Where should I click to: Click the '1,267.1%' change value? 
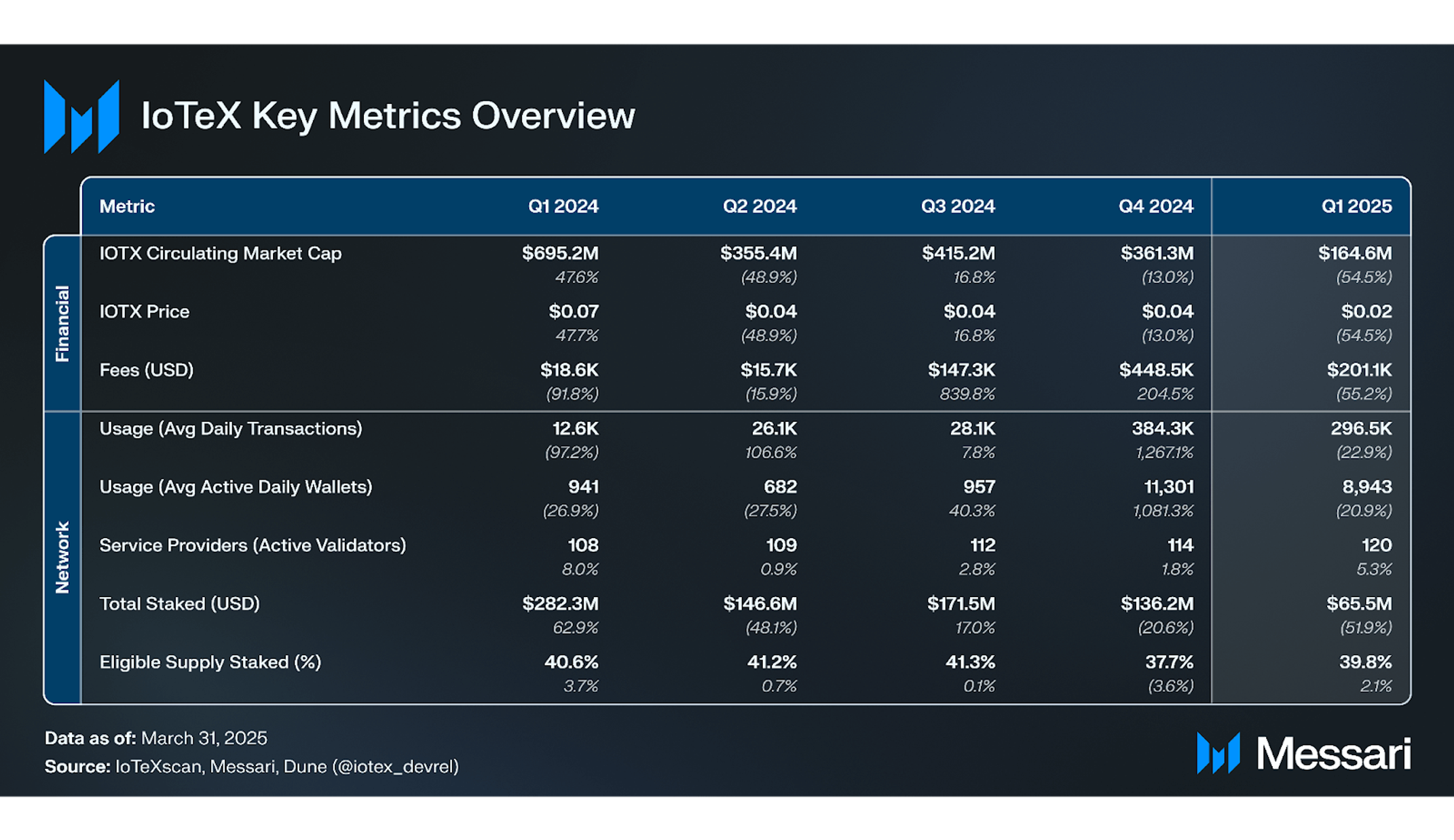coord(1165,453)
